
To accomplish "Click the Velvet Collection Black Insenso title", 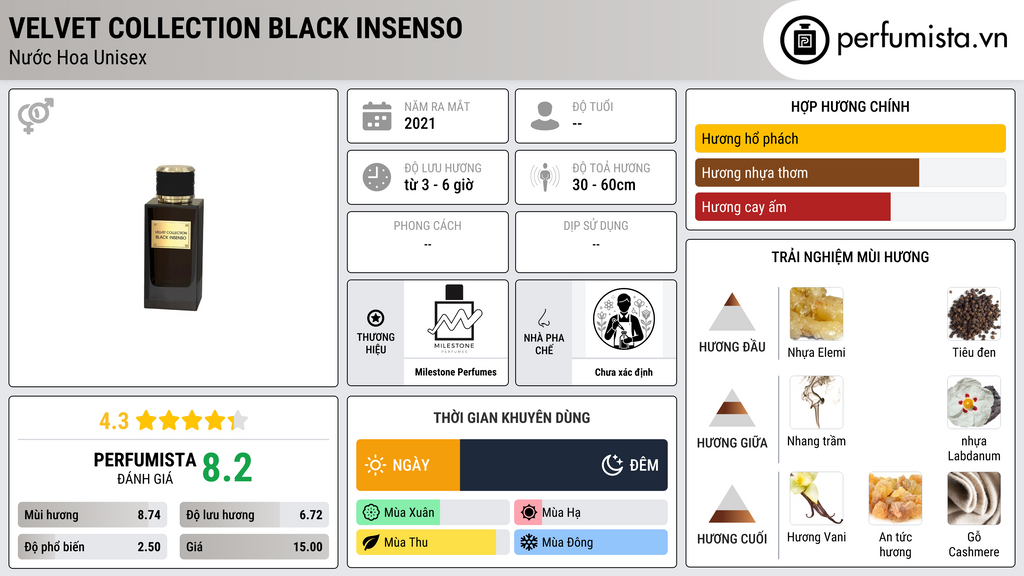I will click(x=236, y=28).
